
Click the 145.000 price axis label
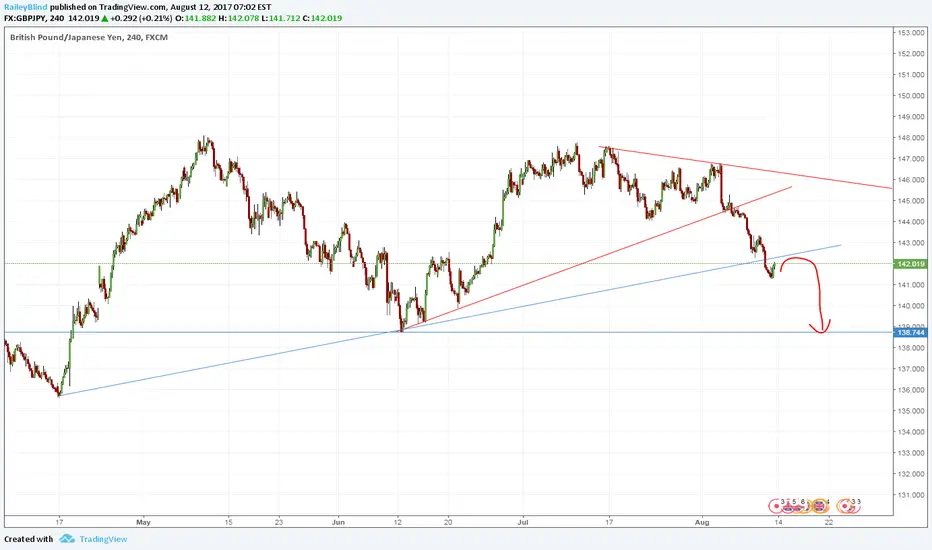point(911,201)
